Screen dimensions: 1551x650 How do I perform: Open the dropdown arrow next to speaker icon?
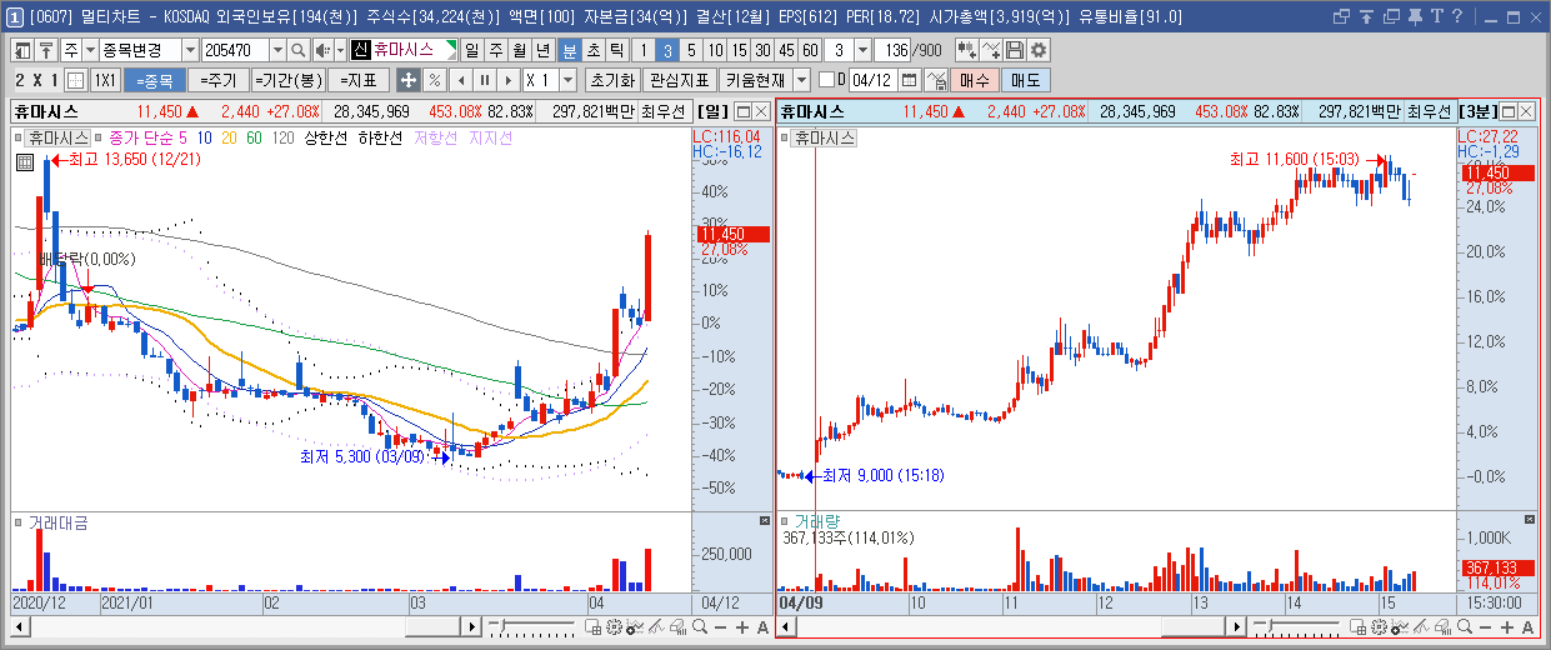point(340,50)
